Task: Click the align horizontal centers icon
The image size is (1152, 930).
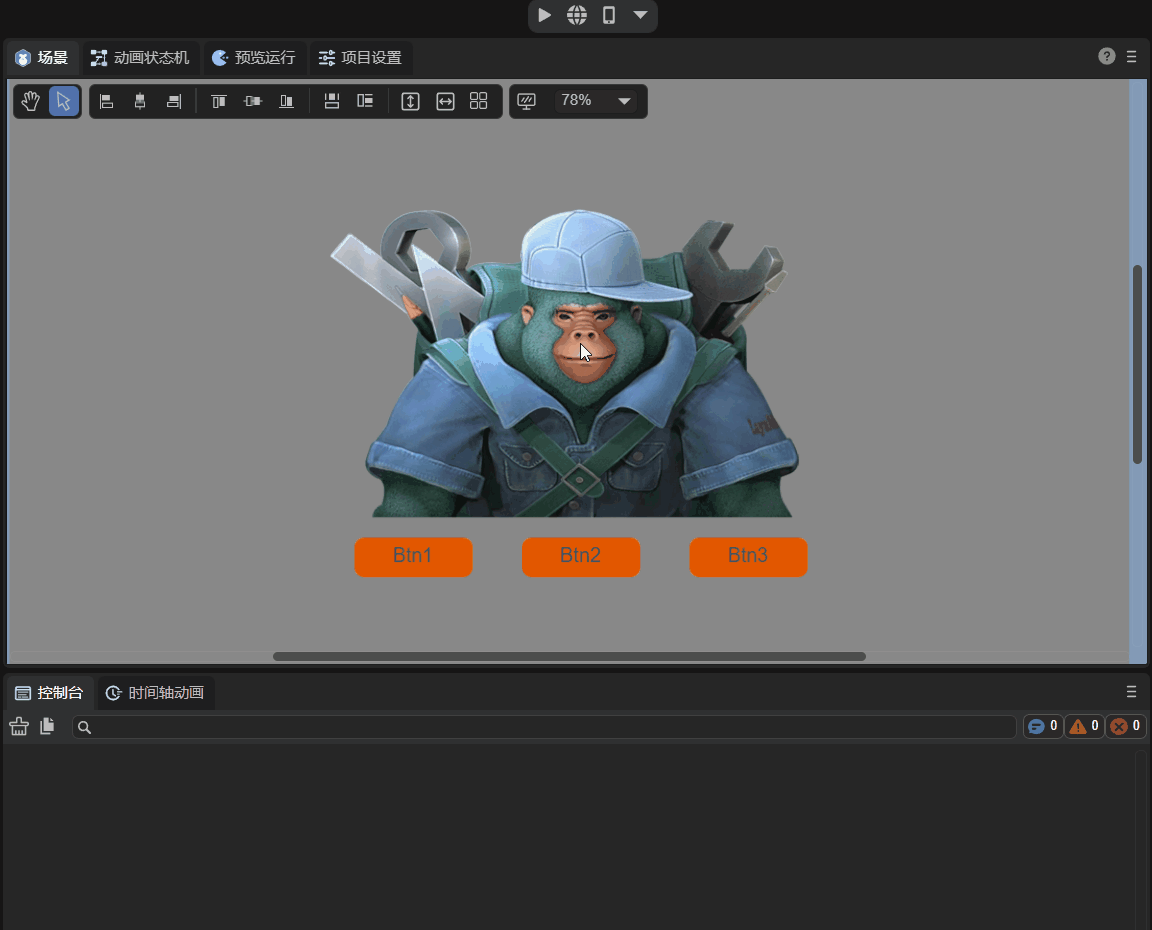Action: click(x=140, y=101)
